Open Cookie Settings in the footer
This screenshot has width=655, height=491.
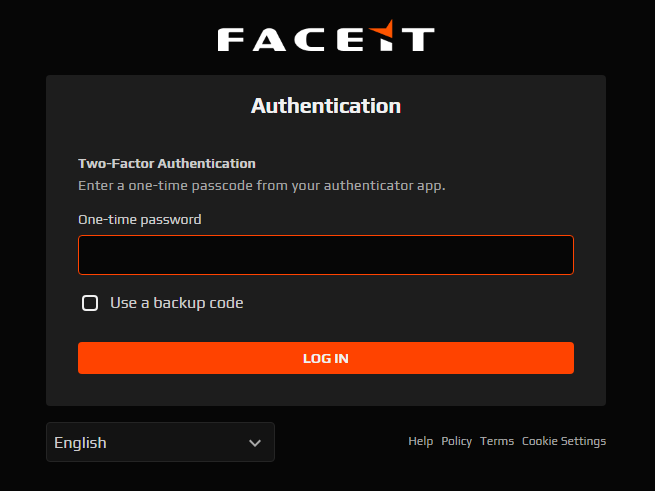[564, 441]
